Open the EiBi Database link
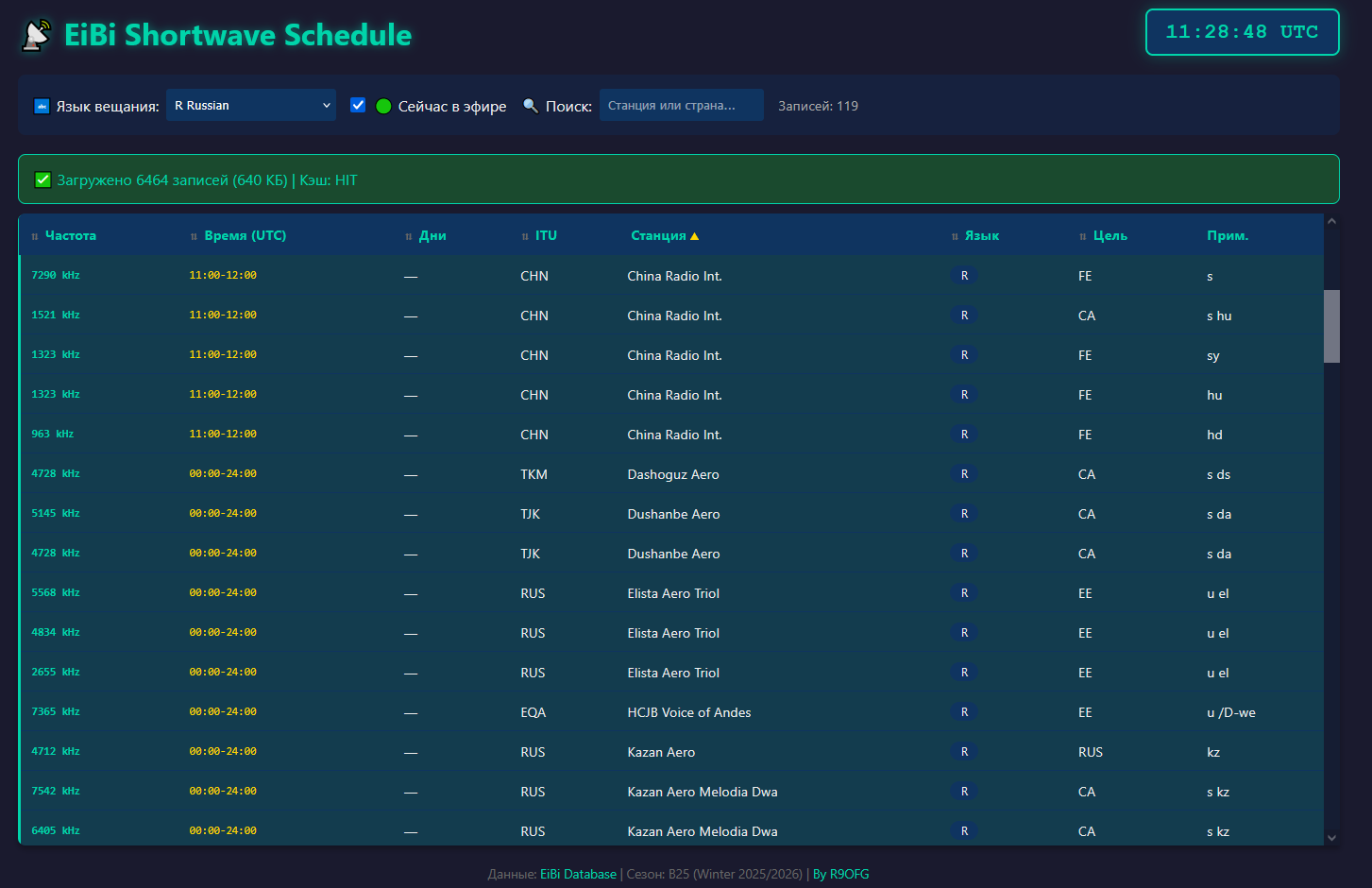This screenshot has width=1372, height=888. (x=578, y=874)
